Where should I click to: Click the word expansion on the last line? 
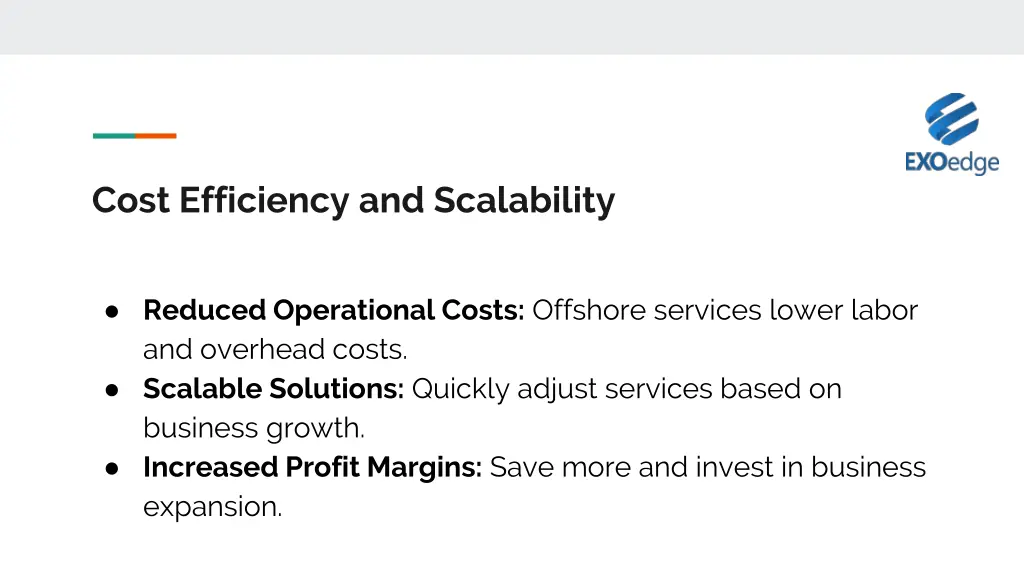(212, 506)
